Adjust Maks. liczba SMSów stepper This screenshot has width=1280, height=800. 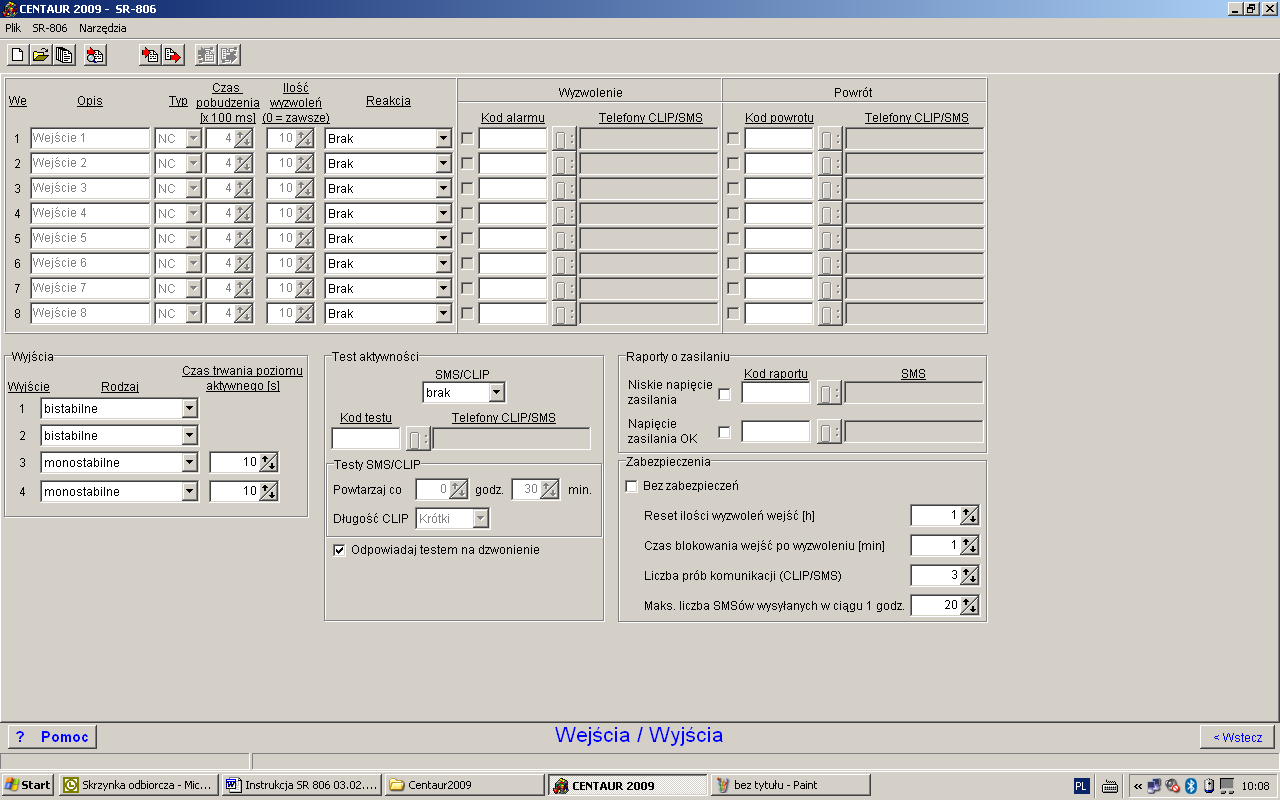(969, 606)
